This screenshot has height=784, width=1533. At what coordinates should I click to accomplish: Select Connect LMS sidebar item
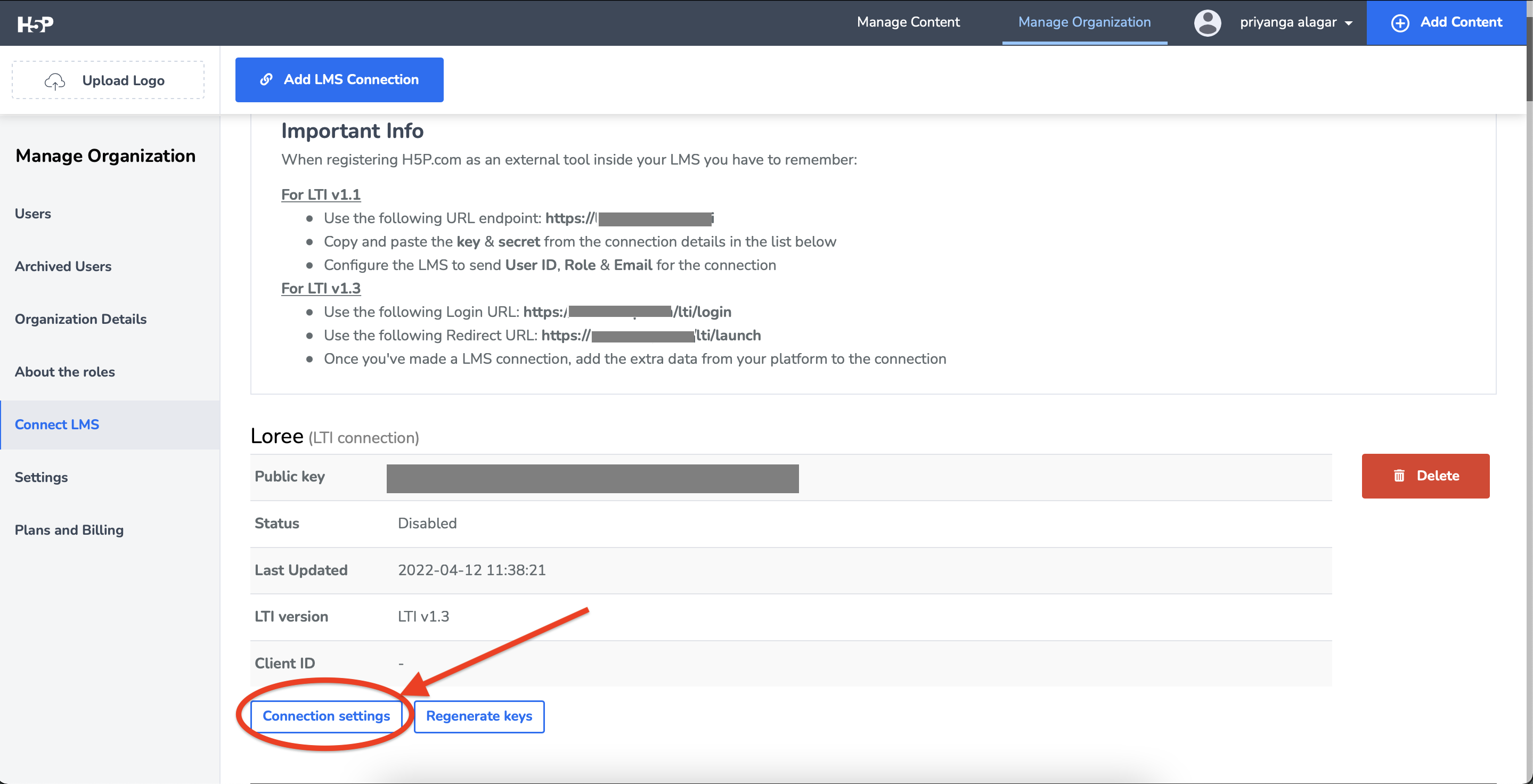pyautogui.click(x=57, y=424)
